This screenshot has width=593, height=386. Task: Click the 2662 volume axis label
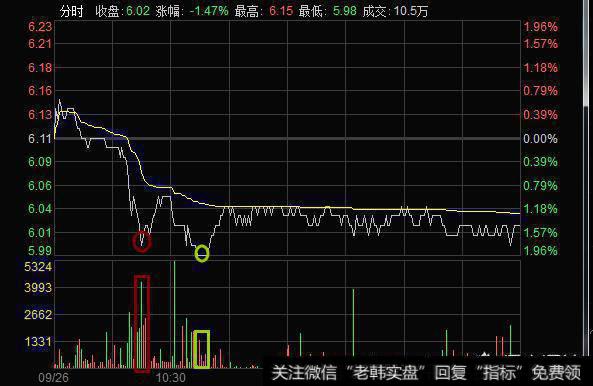pos(38,315)
